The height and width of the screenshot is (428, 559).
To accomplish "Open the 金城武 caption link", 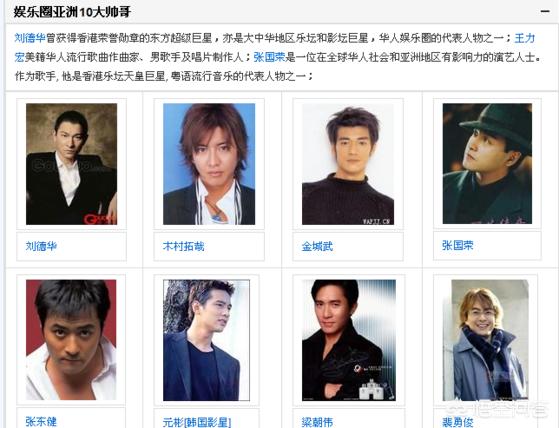I will [317, 246].
